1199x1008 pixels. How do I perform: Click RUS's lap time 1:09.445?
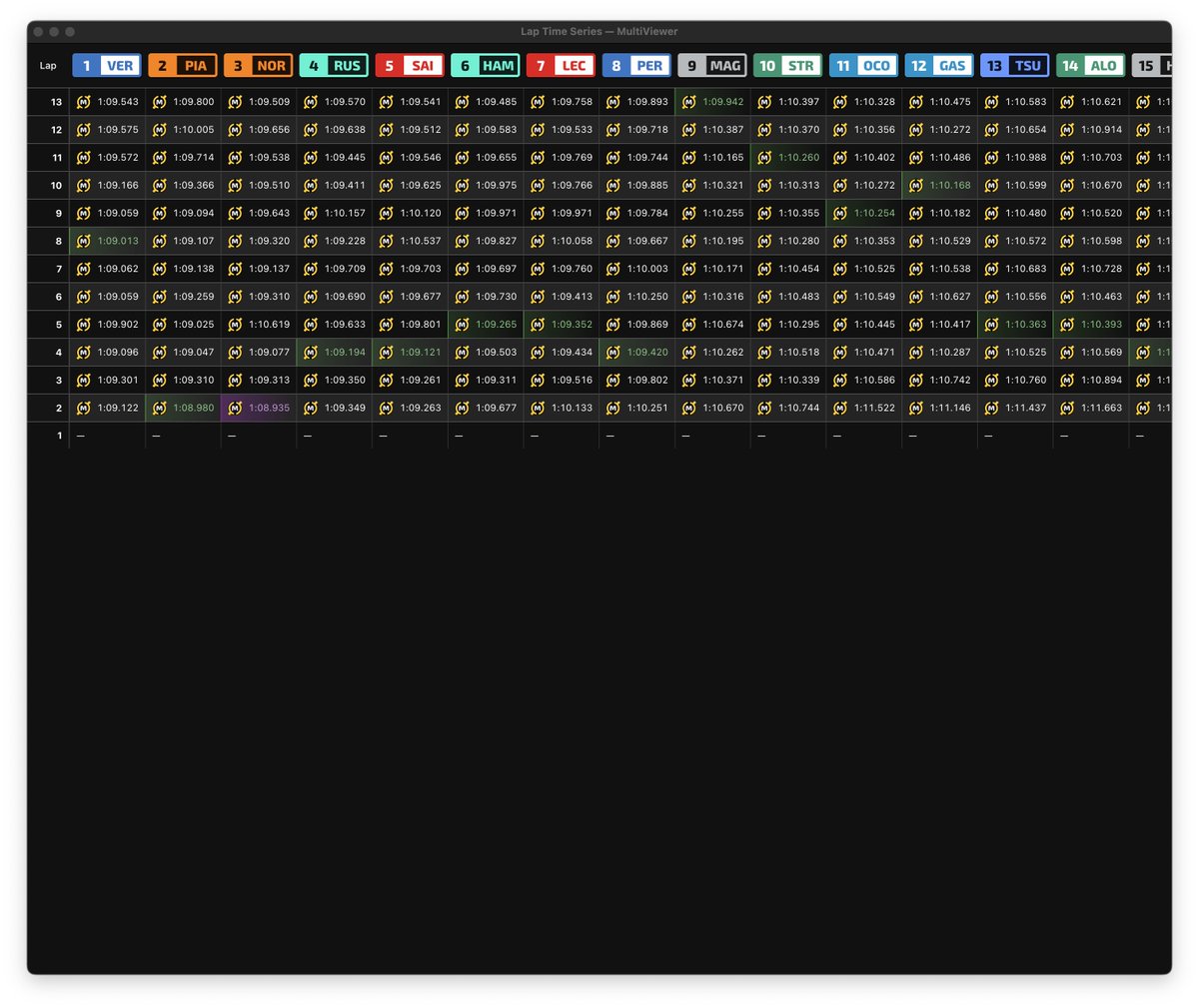[x=345, y=158]
